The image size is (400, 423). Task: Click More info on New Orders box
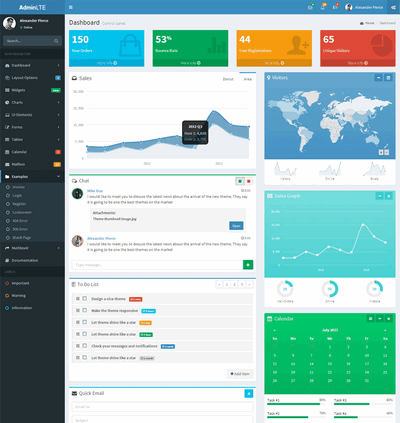point(107,63)
